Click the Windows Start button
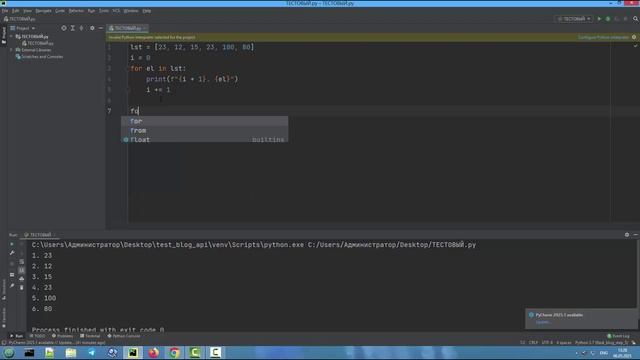The image size is (640, 360). point(9,353)
